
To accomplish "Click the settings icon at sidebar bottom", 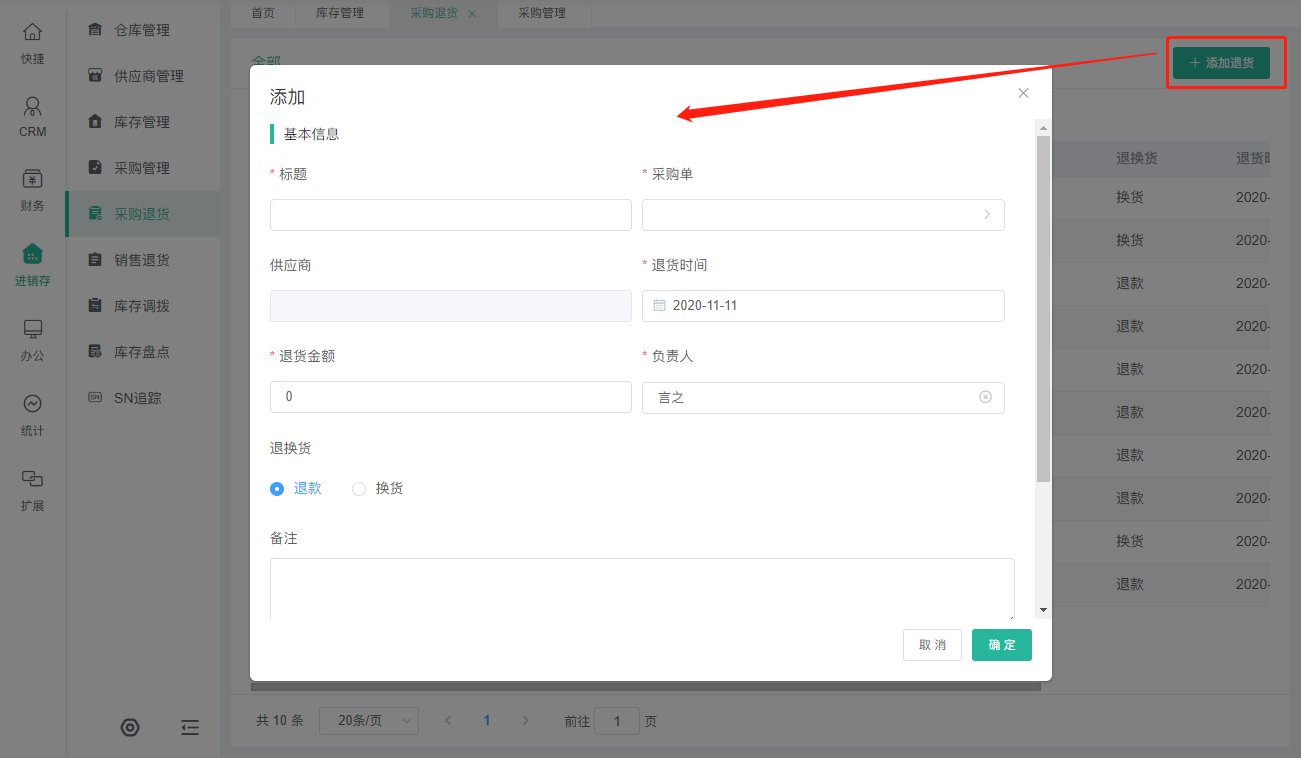I will pyautogui.click(x=130, y=727).
